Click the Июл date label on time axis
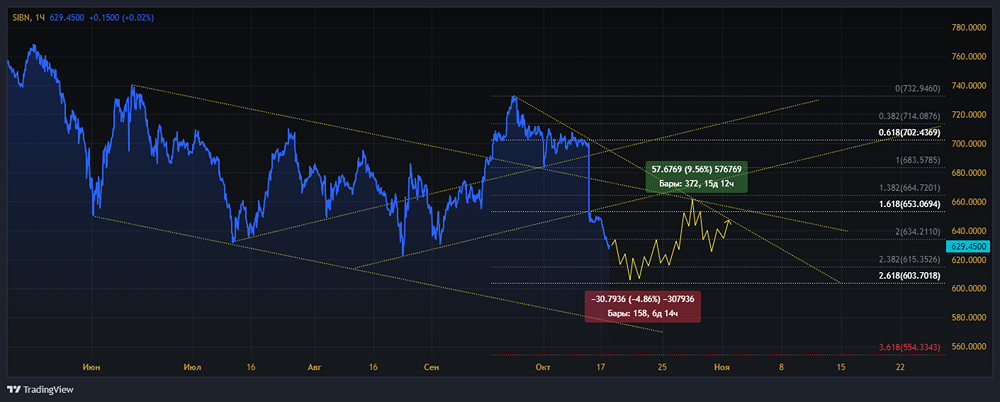Image resolution: width=1000 pixels, height=402 pixels. click(192, 367)
